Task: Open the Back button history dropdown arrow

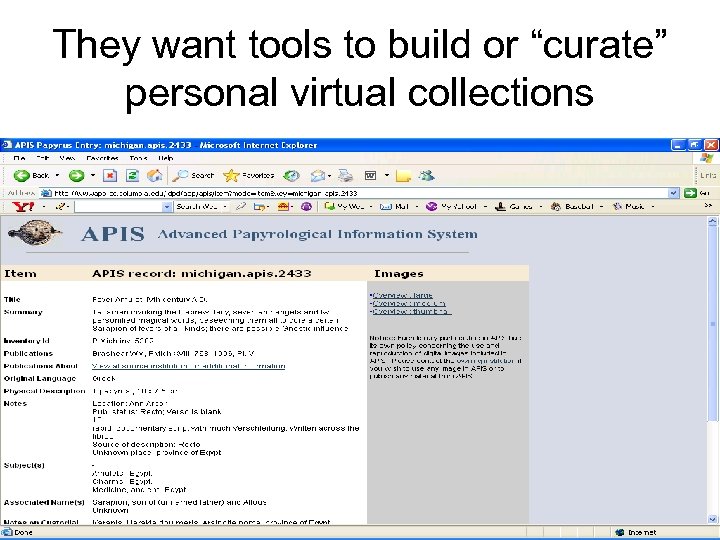Action: (x=57, y=175)
